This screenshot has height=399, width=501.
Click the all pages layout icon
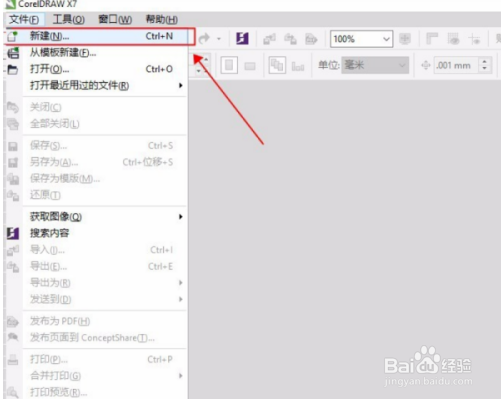coord(277,65)
